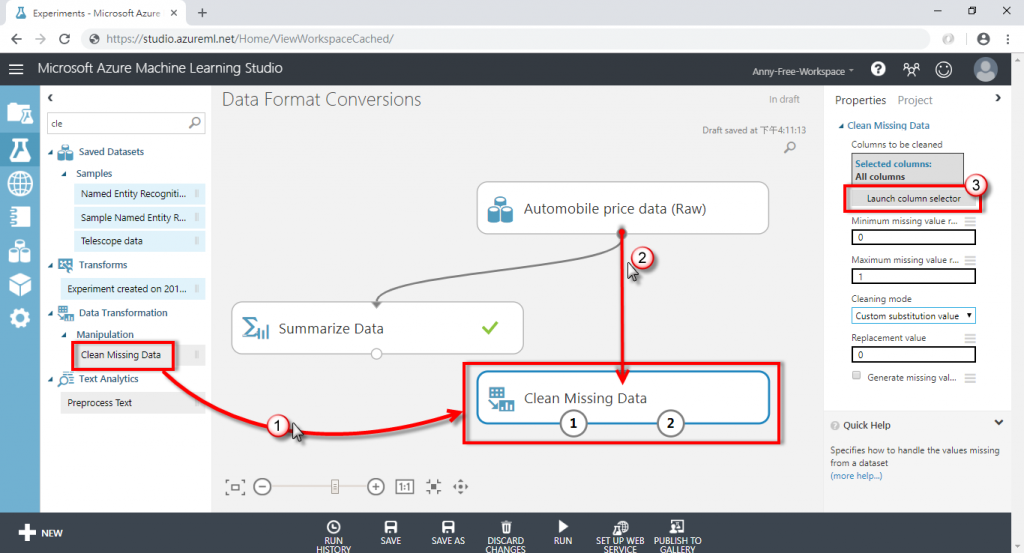
Task: Select Named Entity Recogniti... dataset
Action: coord(139,194)
